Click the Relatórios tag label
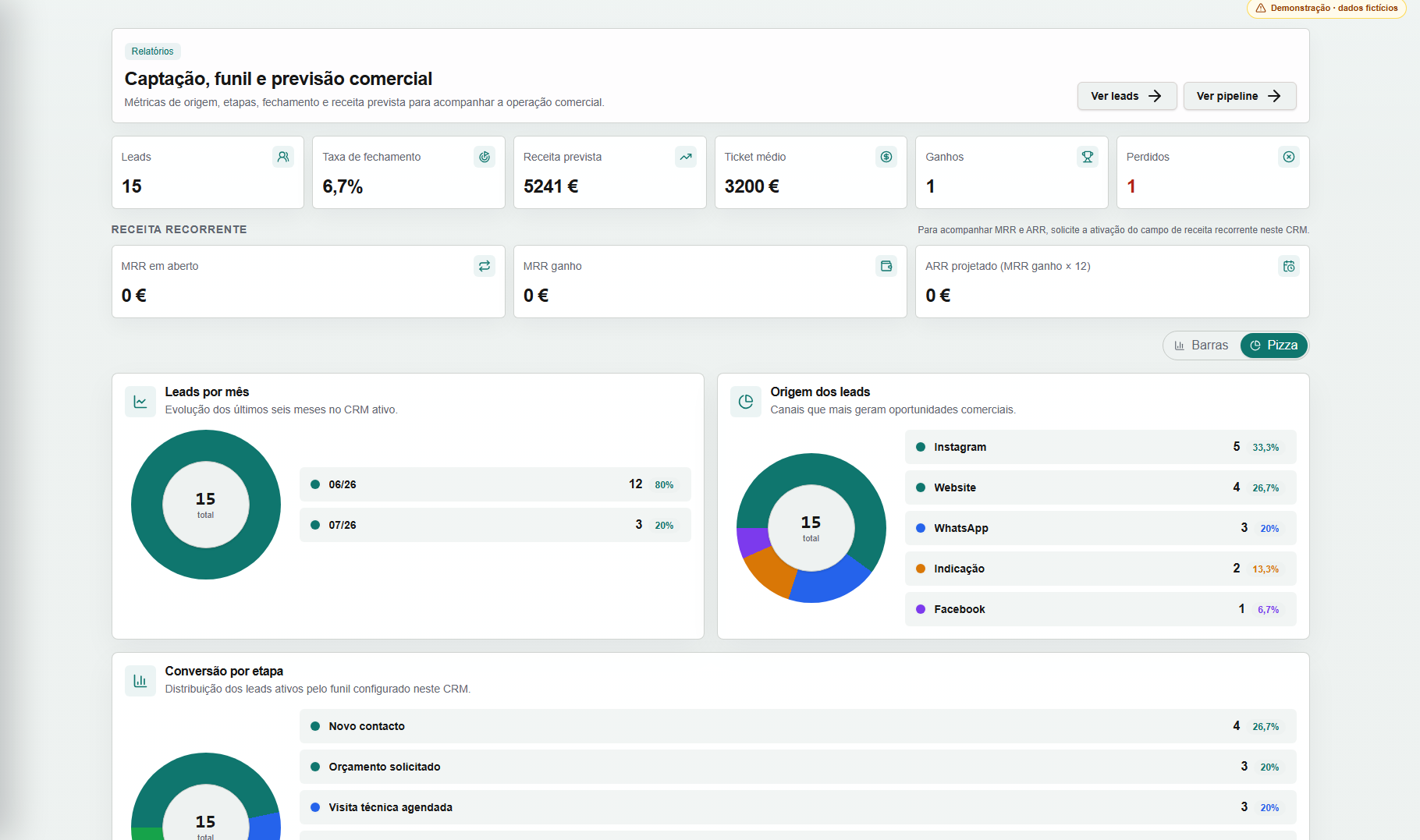This screenshot has height=840, width=1420. click(x=153, y=51)
